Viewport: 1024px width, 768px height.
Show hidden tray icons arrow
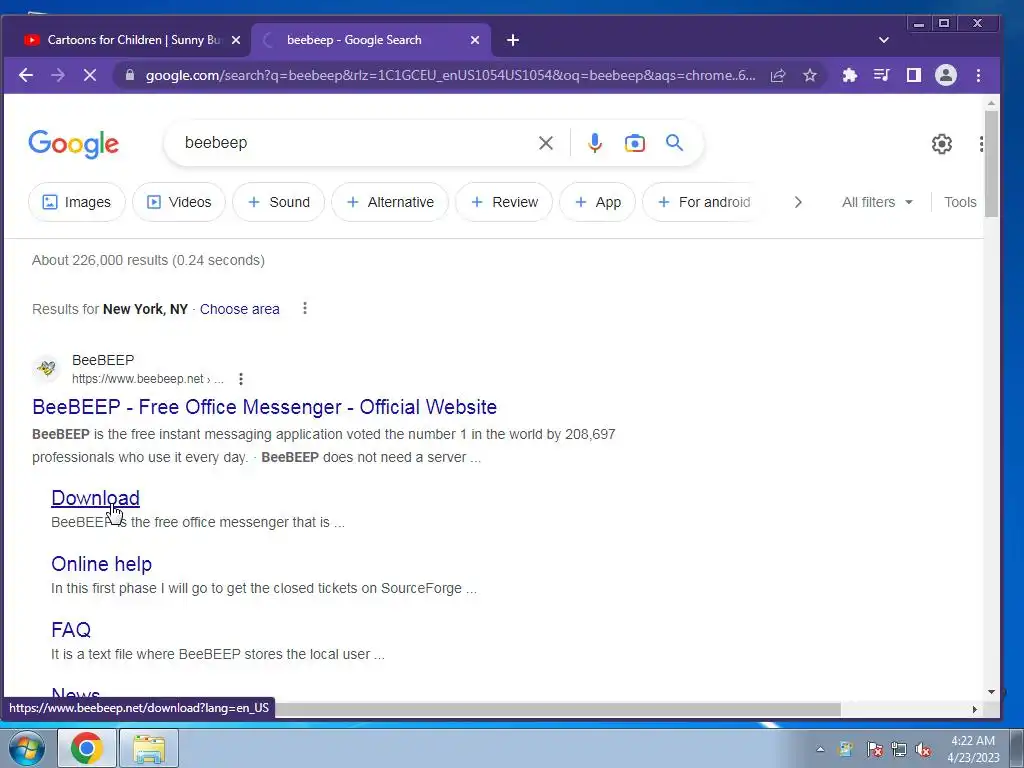pos(820,749)
